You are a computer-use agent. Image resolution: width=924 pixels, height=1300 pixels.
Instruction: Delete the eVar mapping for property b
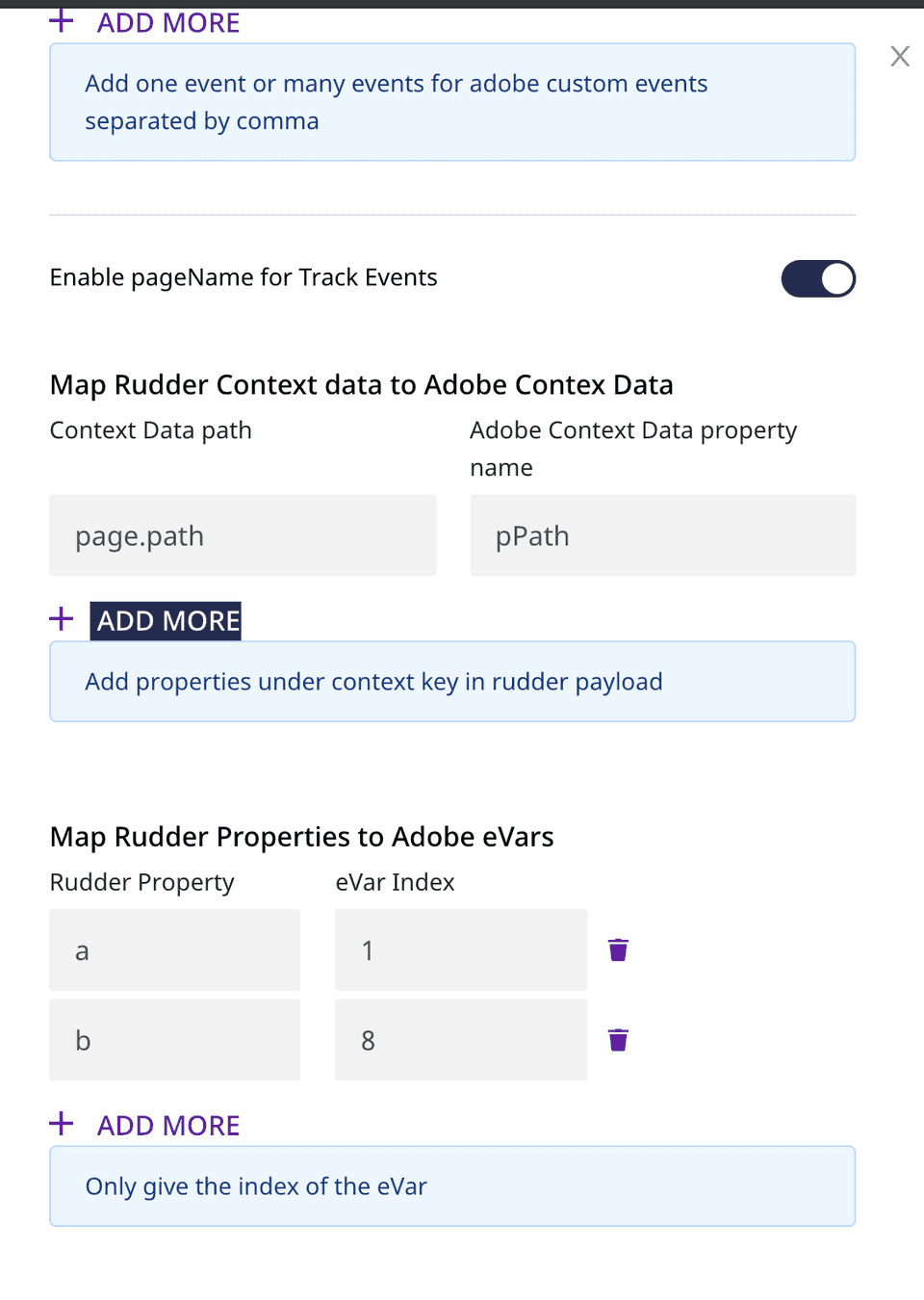coord(618,1040)
